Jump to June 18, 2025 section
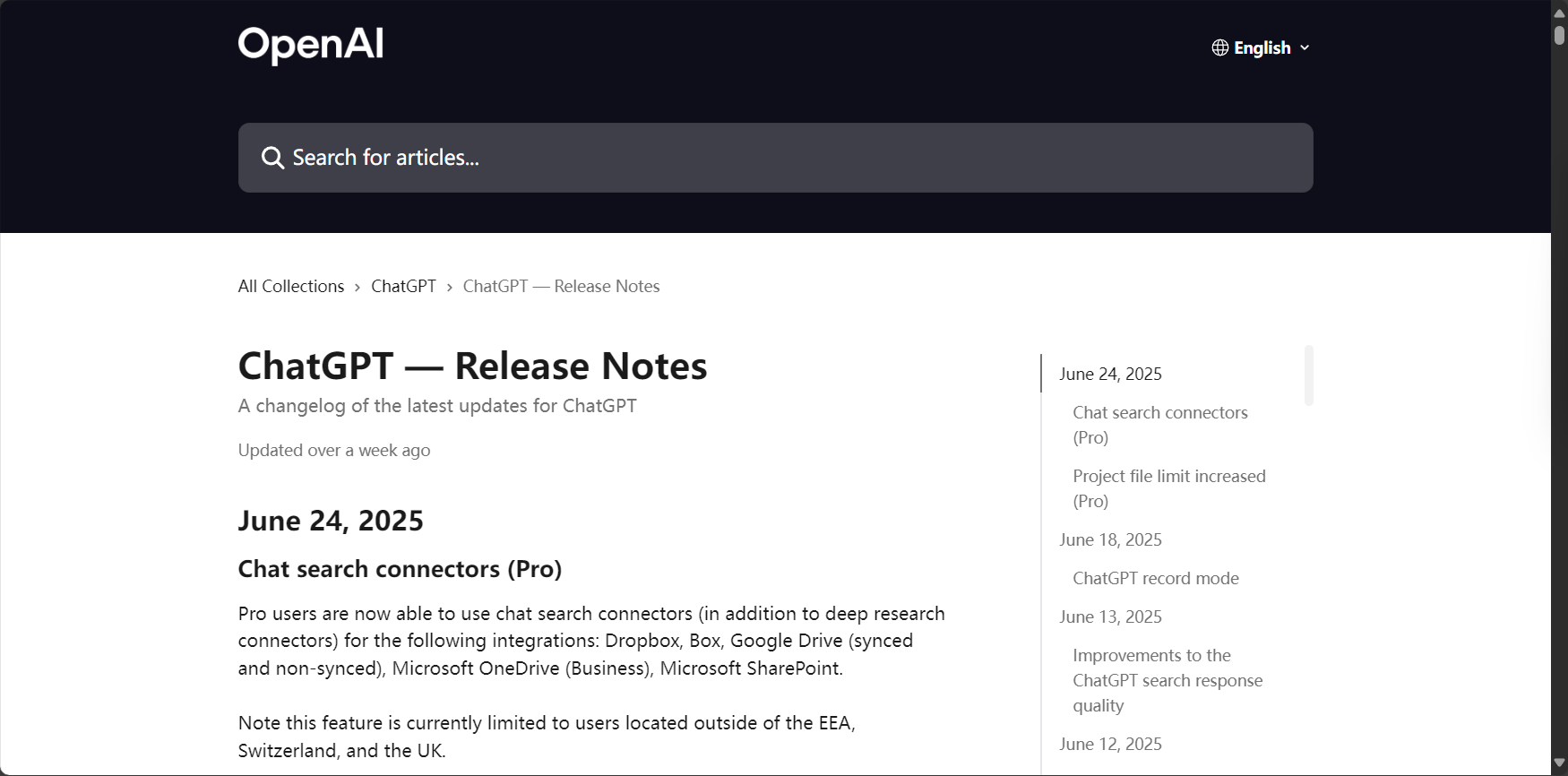This screenshot has height=776, width=1568. pos(1110,539)
